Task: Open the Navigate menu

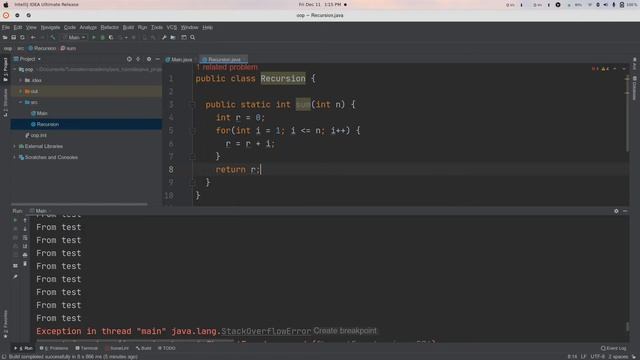Action: (x=50, y=27)
